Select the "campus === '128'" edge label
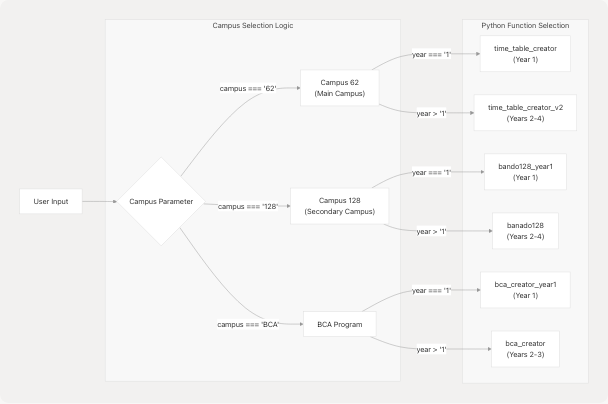Screen dimensions: 608x404 click(247, 206)
